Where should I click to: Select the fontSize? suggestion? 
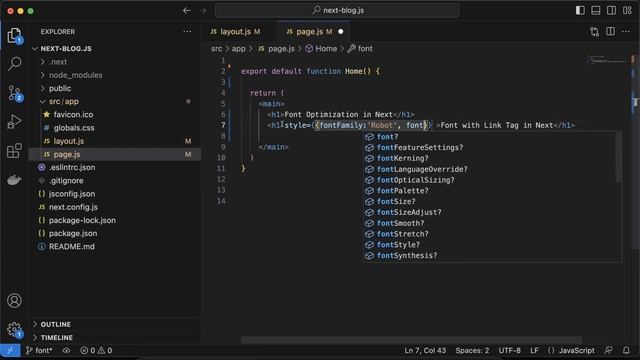(x=492, y=202)
